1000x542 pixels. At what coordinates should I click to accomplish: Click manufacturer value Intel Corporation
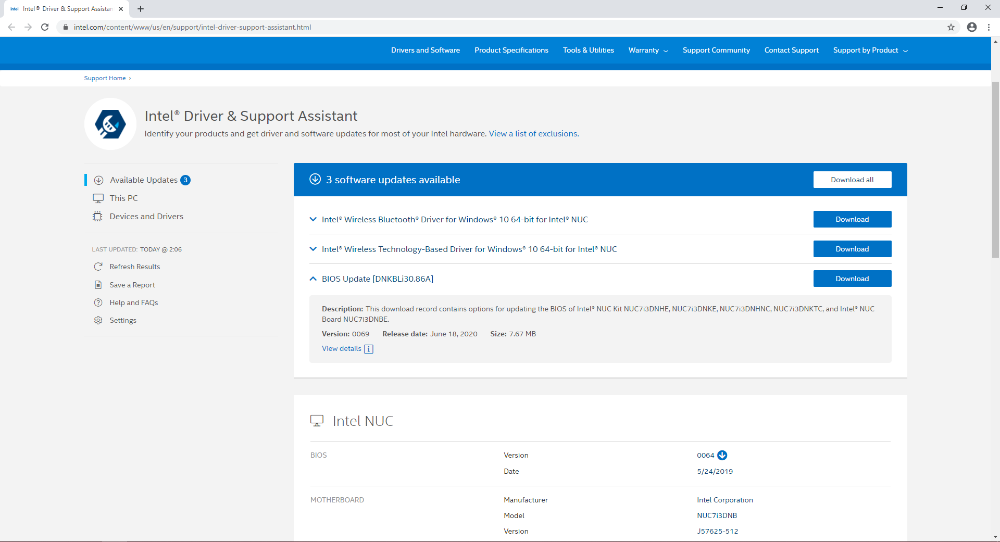pyautogui.click(x=724, y=500)
